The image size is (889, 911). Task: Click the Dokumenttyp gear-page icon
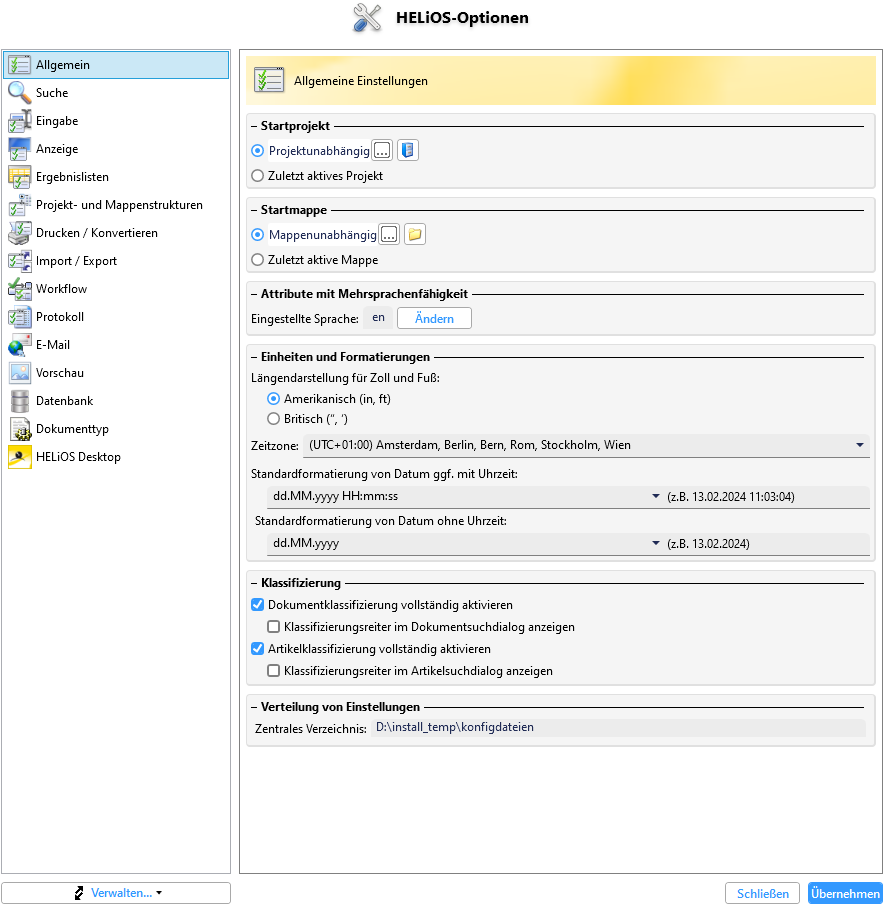(x=19, y=429)
